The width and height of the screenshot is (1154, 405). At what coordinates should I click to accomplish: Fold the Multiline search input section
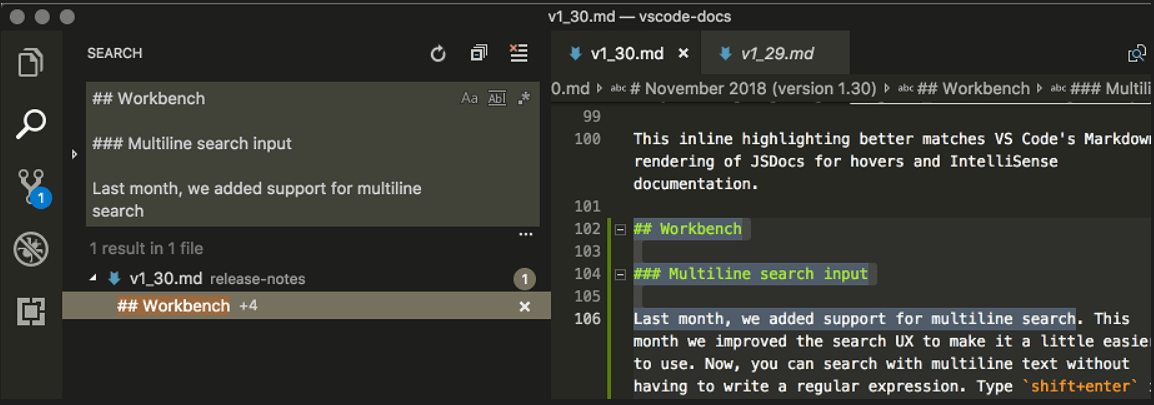[620, 275]
